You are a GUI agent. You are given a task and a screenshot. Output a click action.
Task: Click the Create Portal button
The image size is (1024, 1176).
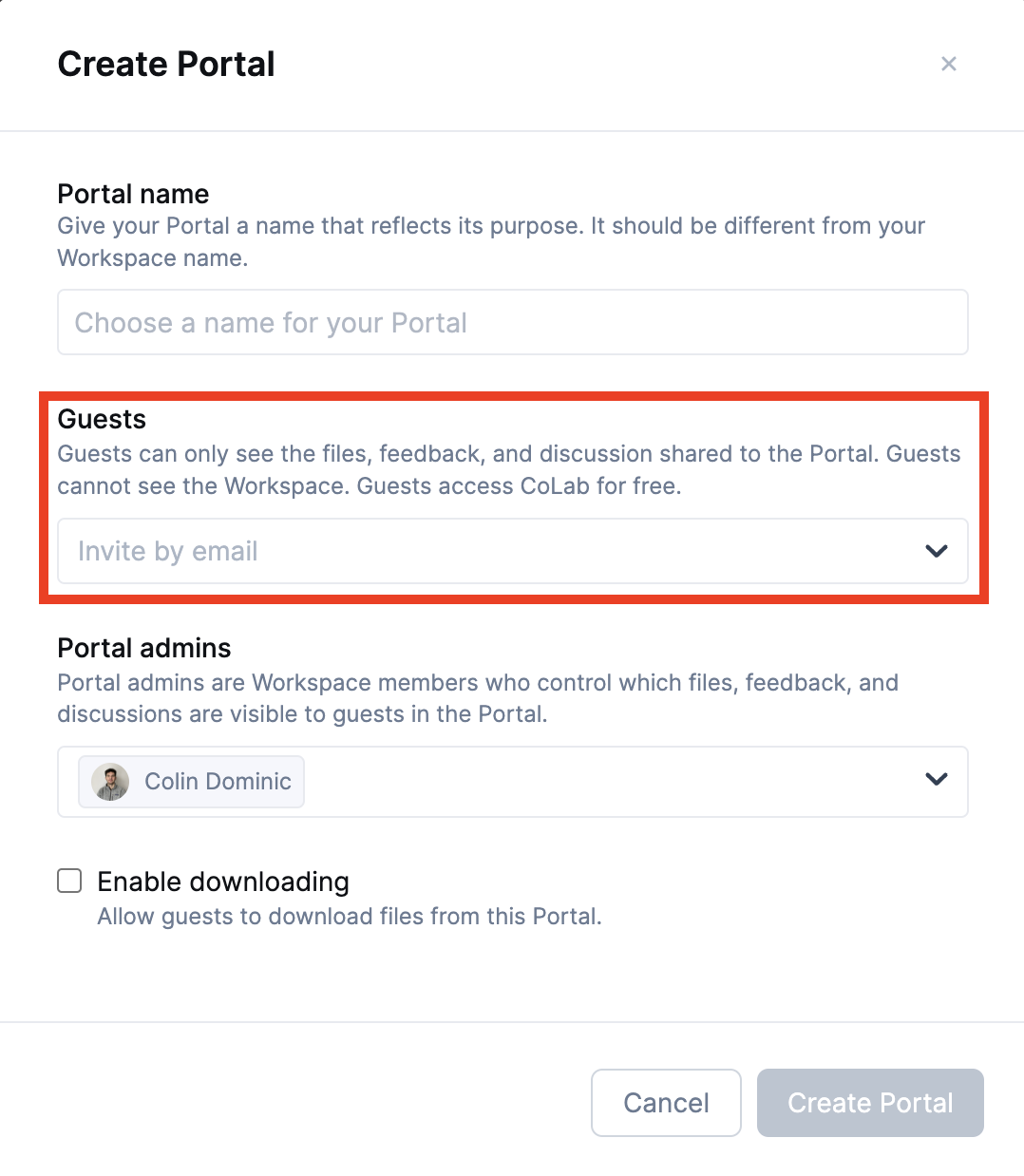pyautogui.click(x=869, y=1103)
